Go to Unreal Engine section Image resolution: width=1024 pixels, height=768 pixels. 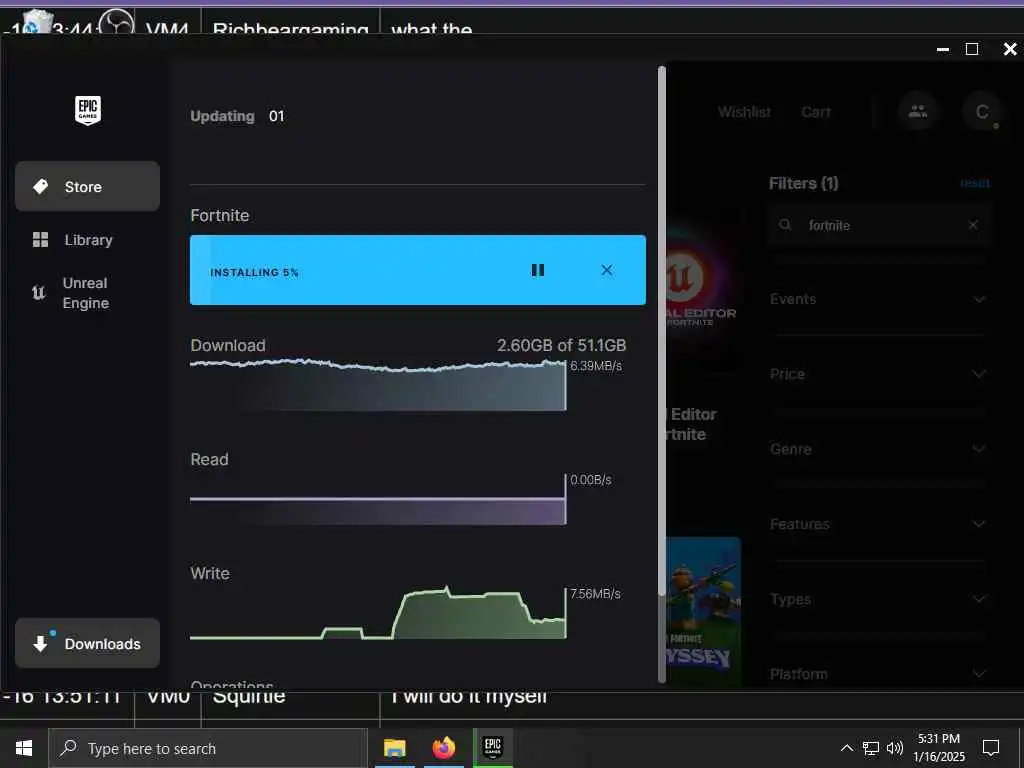pos(88,293)
